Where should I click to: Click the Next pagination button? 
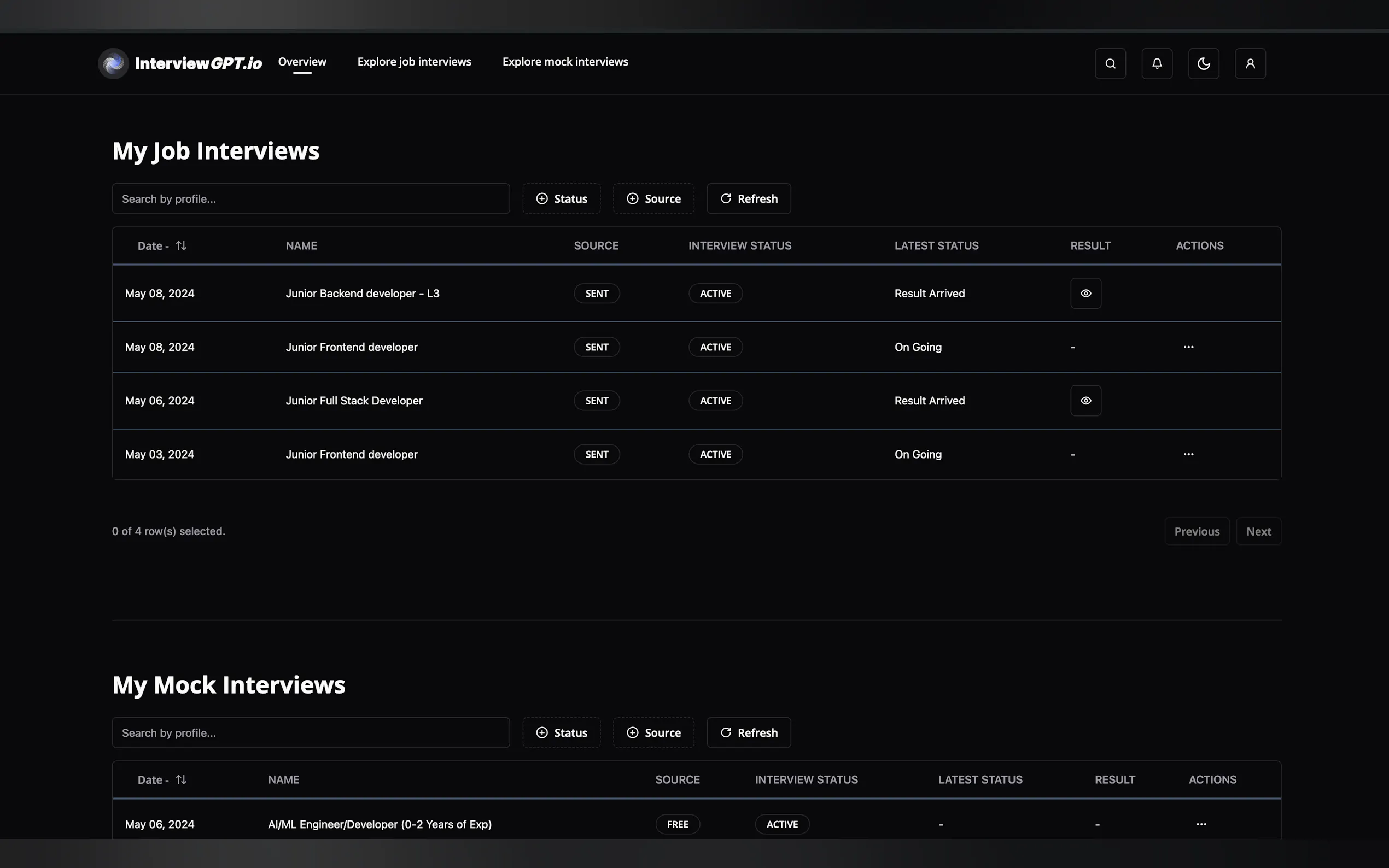click(x=1258, y=532)
